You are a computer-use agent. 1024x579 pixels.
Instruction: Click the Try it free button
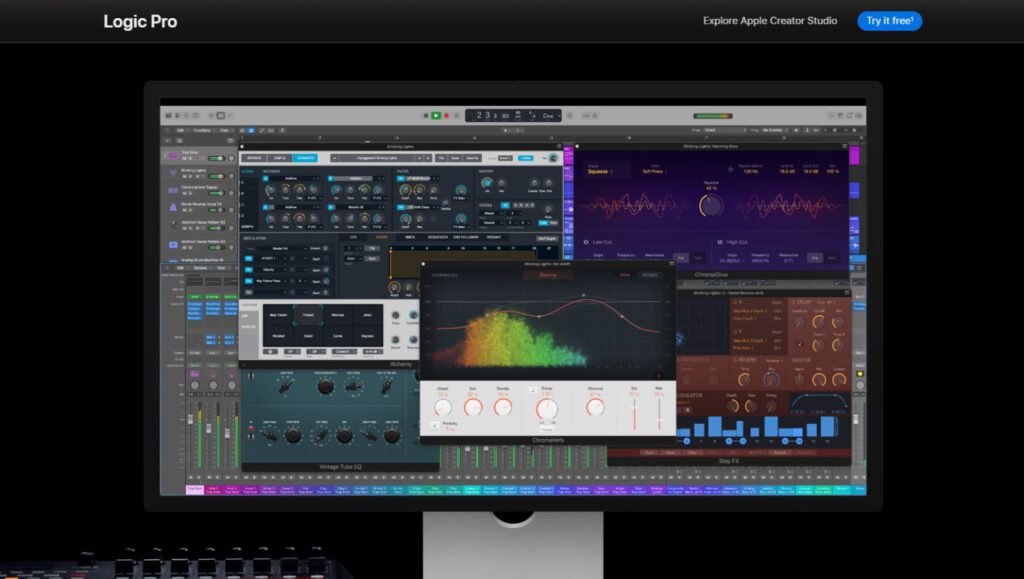[x=889, y=21]
